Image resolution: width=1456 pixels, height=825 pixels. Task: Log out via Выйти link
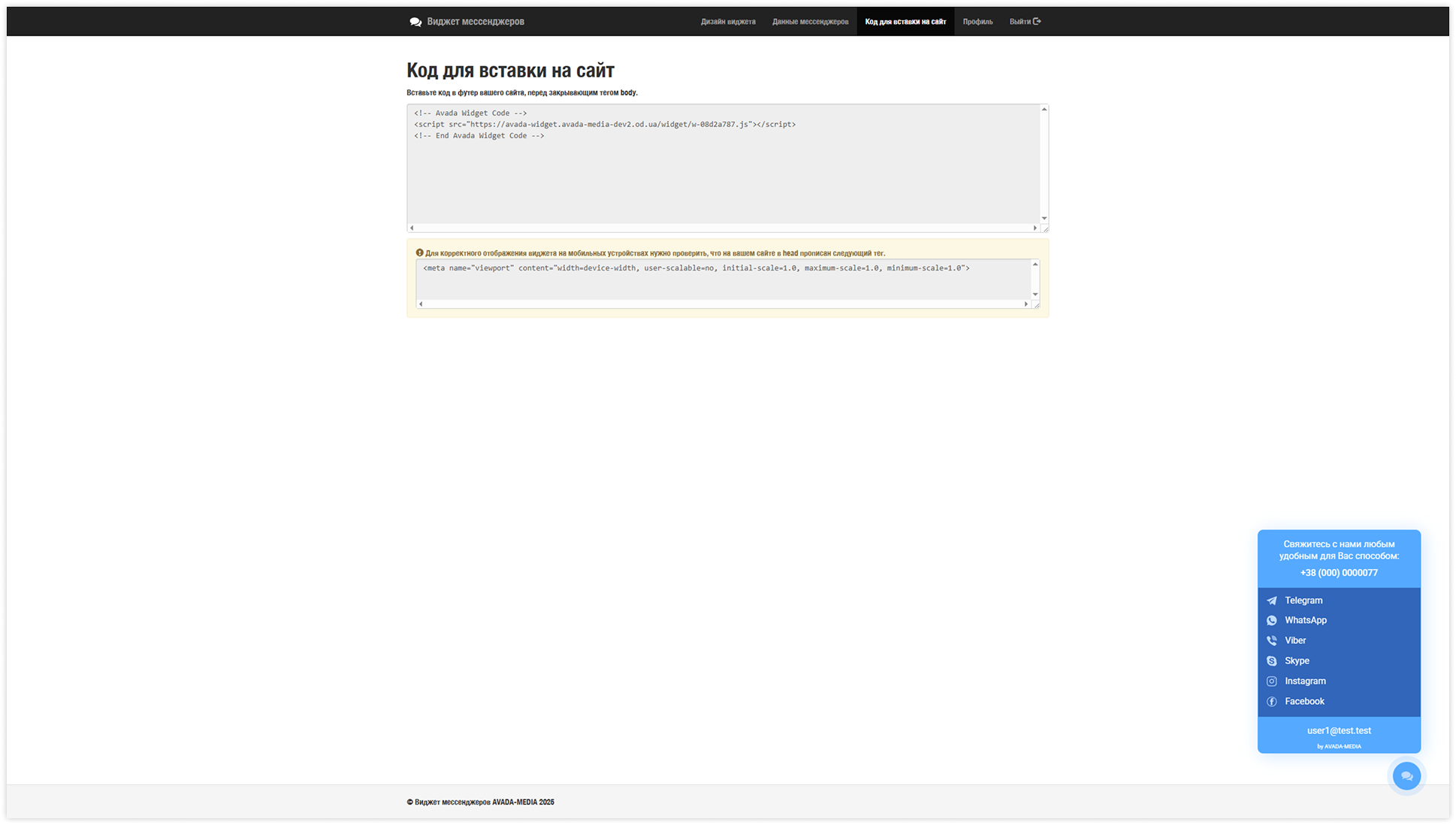point(1025,22)
